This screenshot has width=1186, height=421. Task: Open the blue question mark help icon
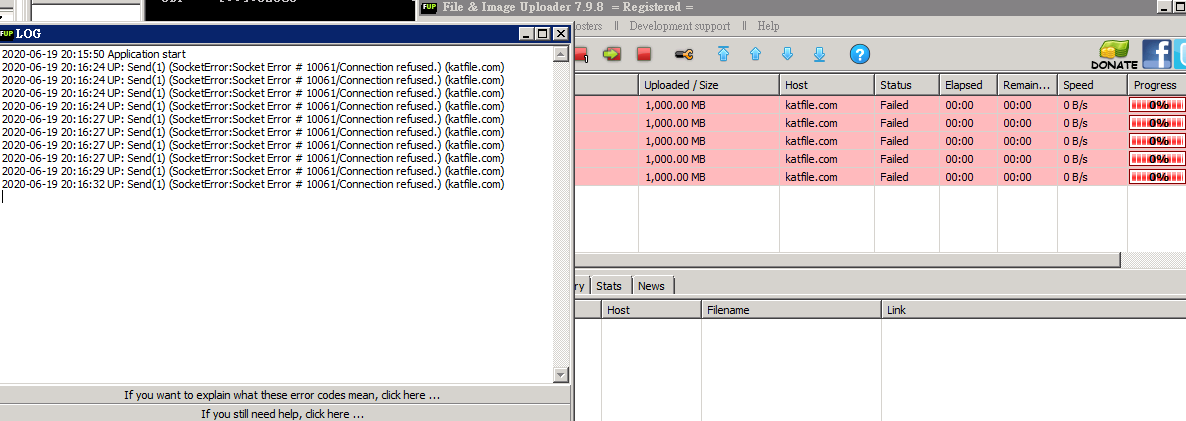[859, 54]
